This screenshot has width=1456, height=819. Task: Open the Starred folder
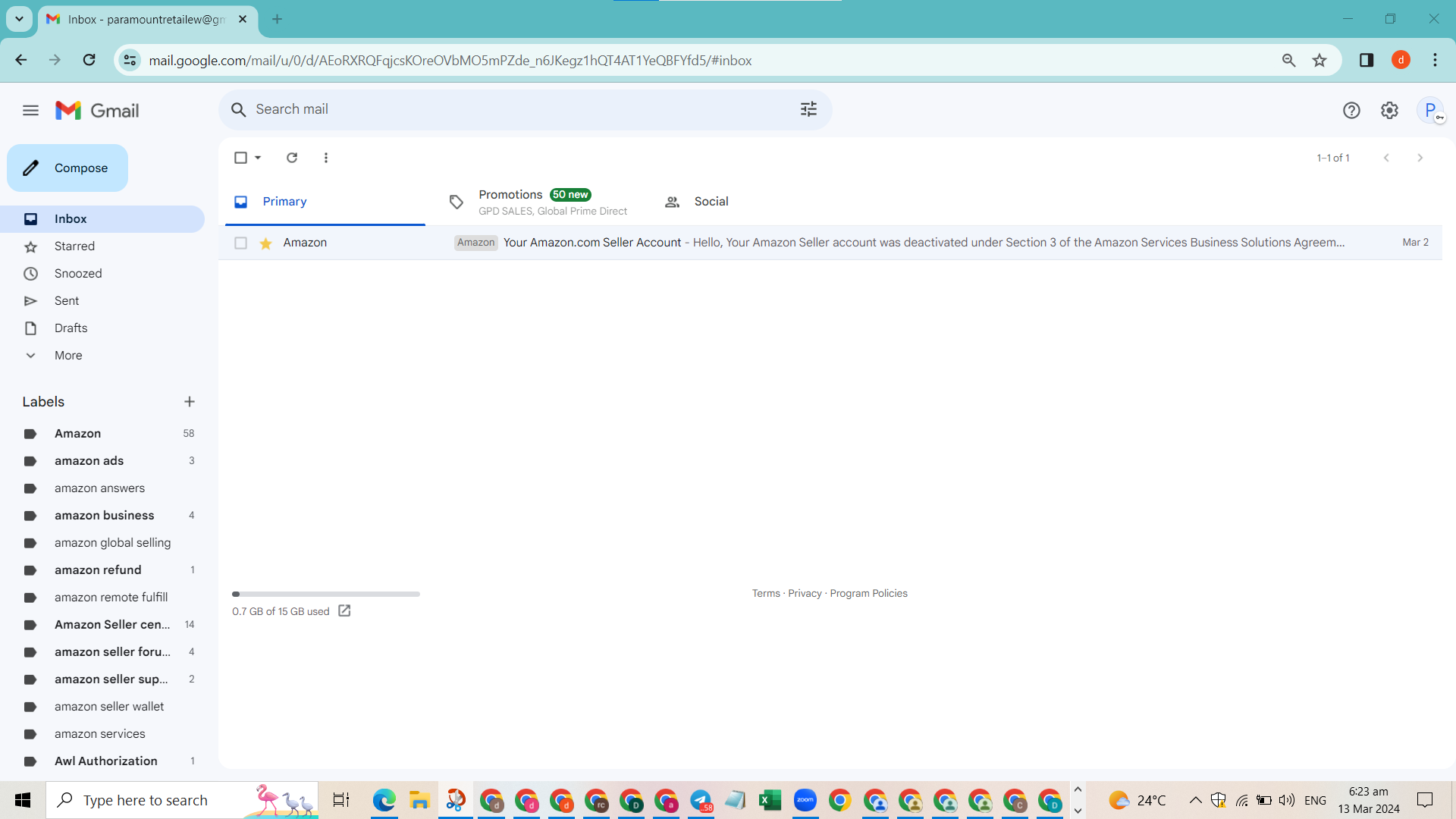(x=102, y=246)
